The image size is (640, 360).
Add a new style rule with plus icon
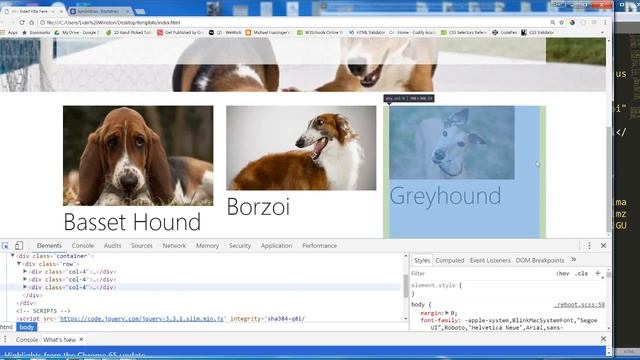point(598,273)
